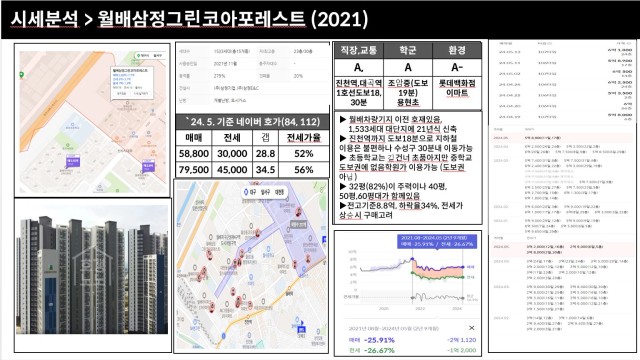The width and height of the screenshot is (640, 360).
Task: Click the '-1억 2,000' price difference
Action: click(461, 350)
